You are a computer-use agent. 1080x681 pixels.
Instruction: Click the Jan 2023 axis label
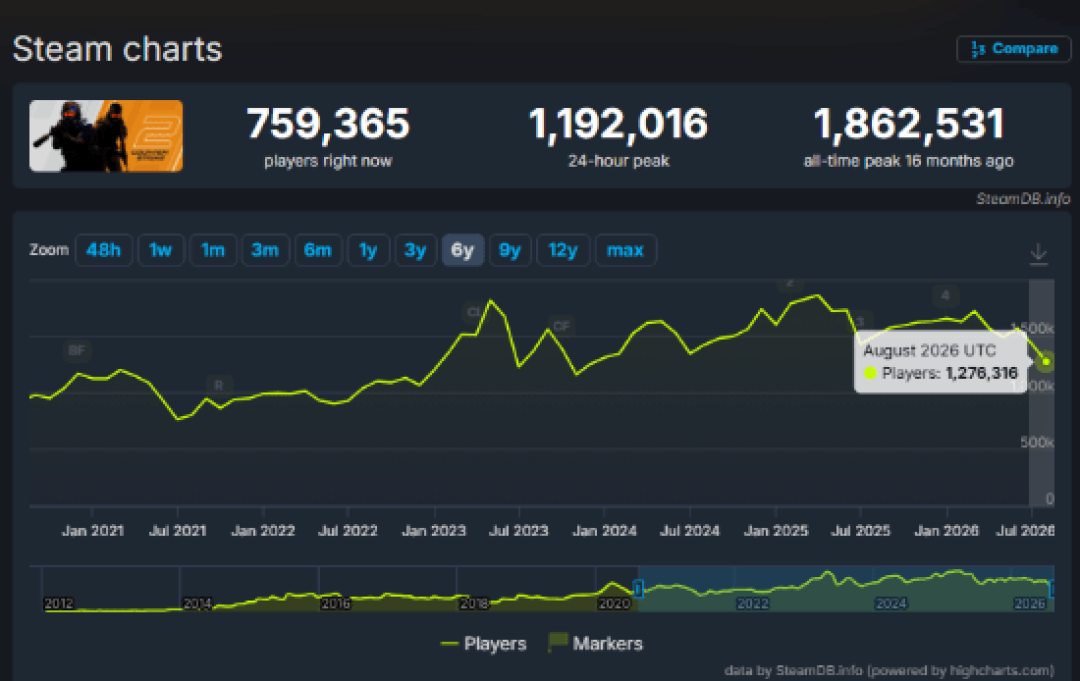tap(434, 531)
